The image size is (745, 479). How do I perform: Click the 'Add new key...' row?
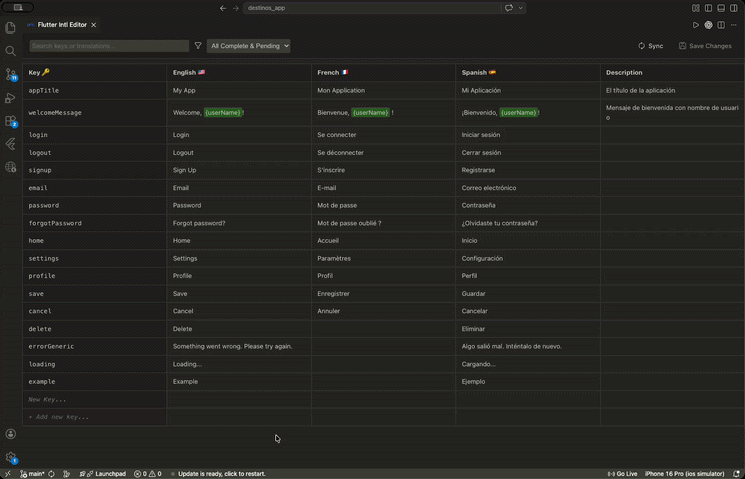click(95, 417)
